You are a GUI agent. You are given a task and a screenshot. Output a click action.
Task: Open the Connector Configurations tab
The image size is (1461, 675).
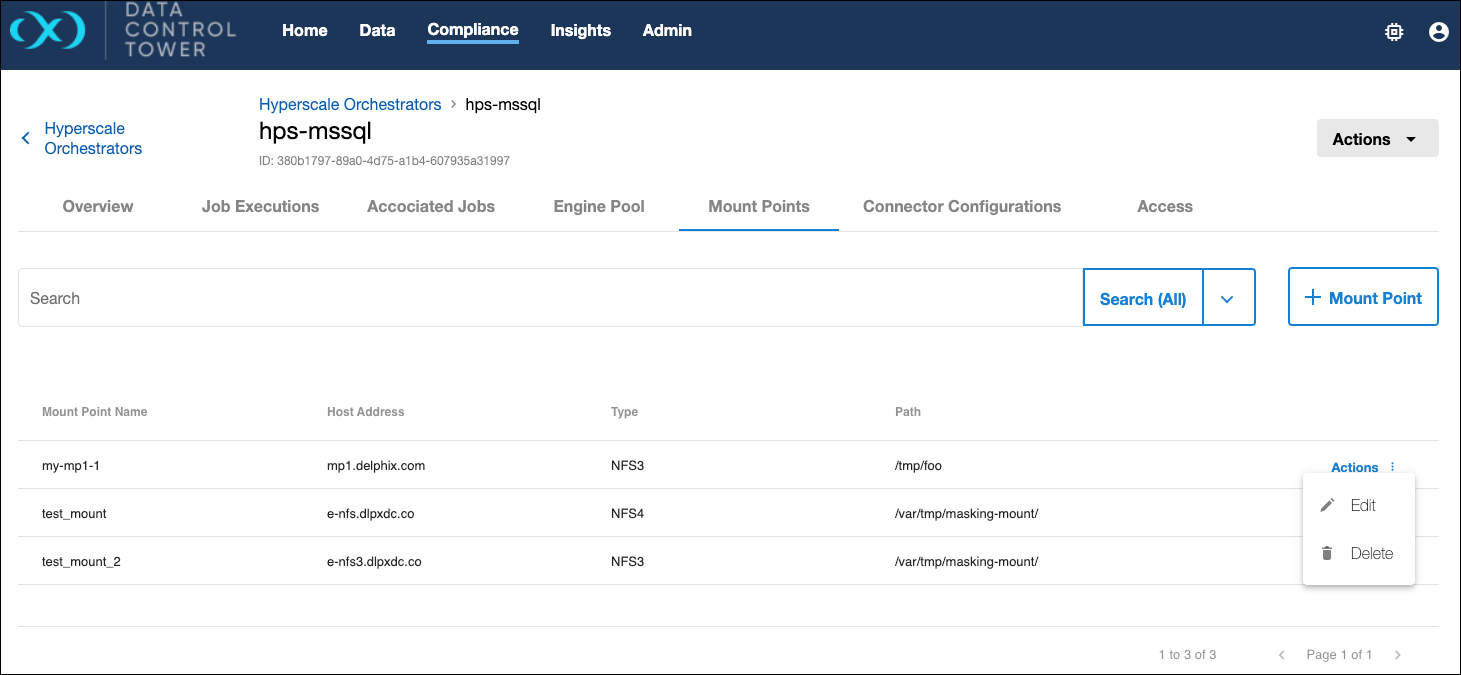coord(961,206)
